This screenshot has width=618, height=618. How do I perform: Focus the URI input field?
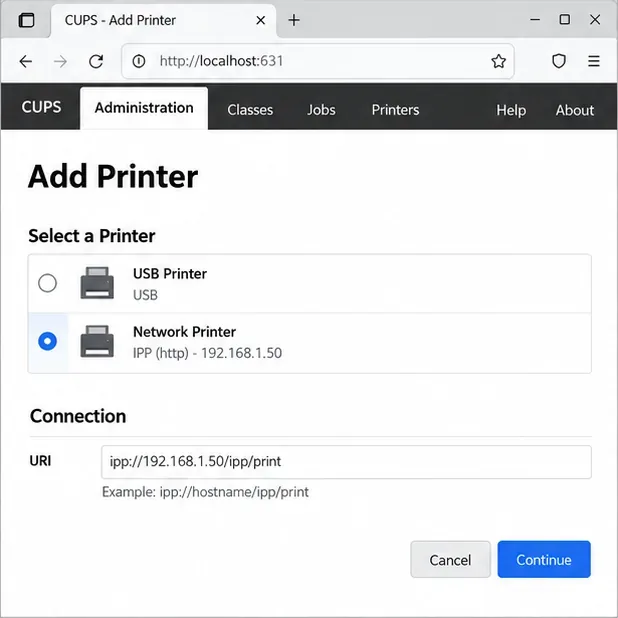click(x=346, y=462)
